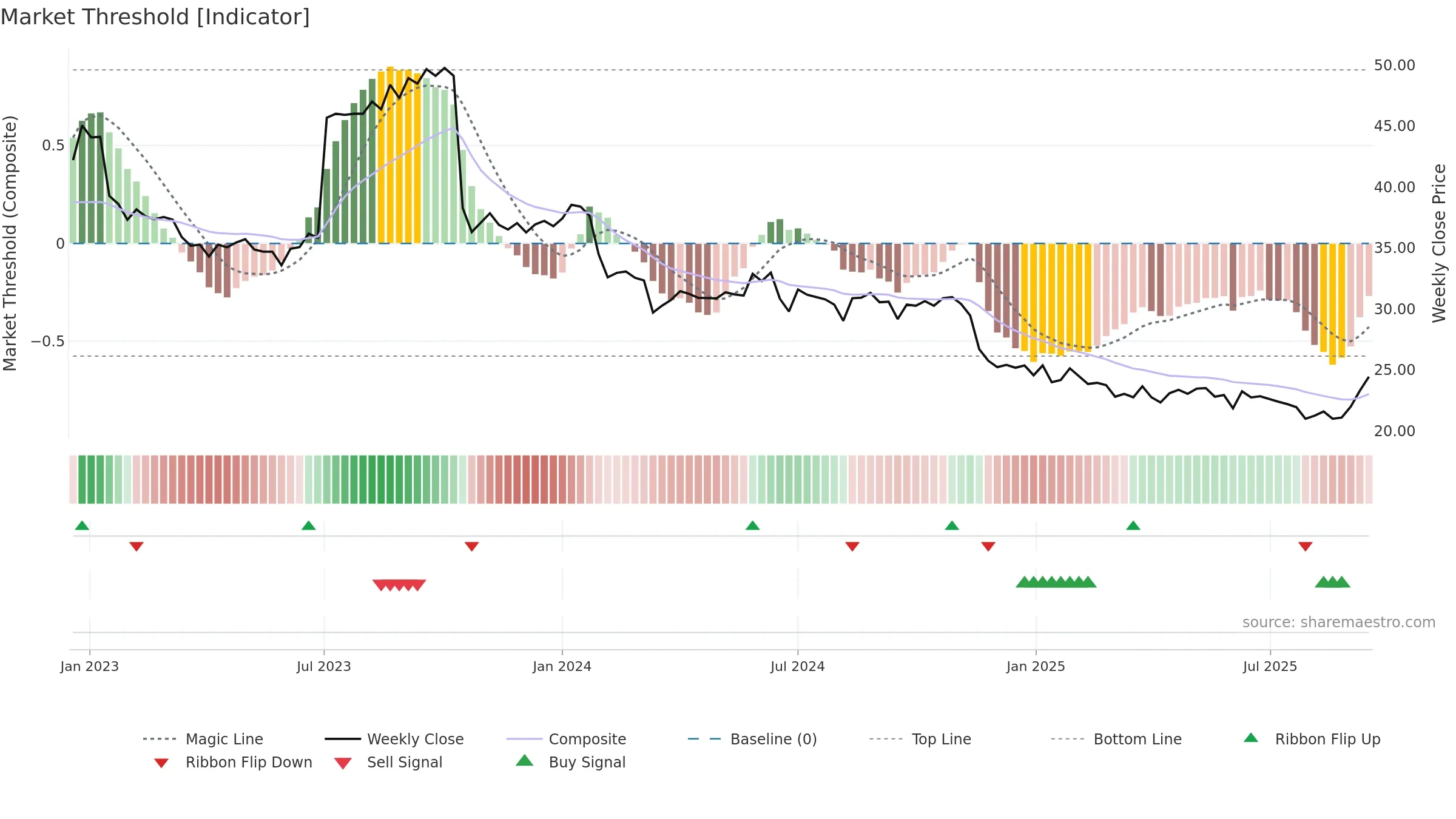Click the red Sell Signal legend triangle
Viewport: 1456px width, 819px height.
click(x=343, y=763)
